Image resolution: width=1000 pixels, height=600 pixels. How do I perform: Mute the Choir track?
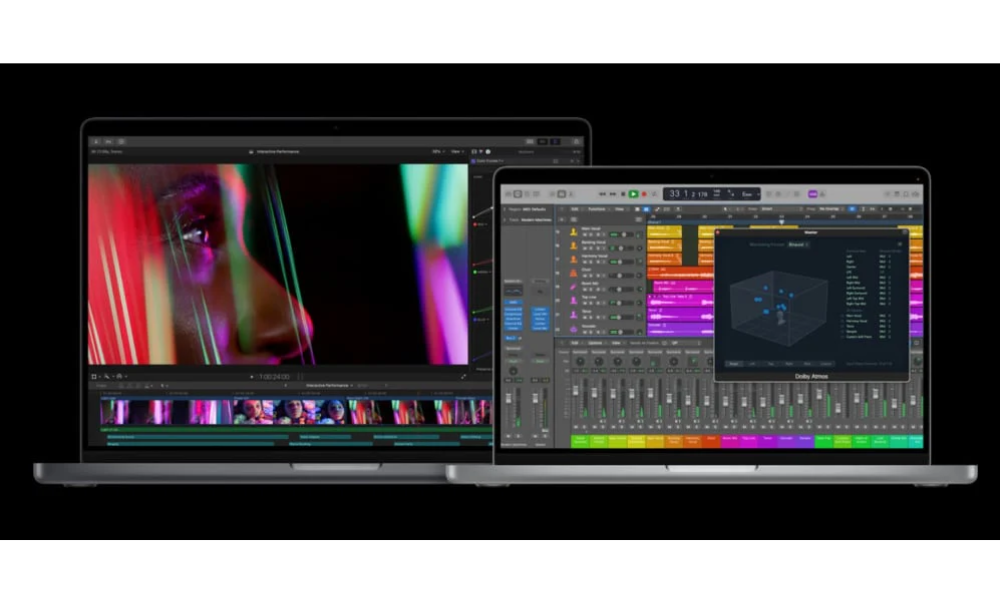pos(586,275)
